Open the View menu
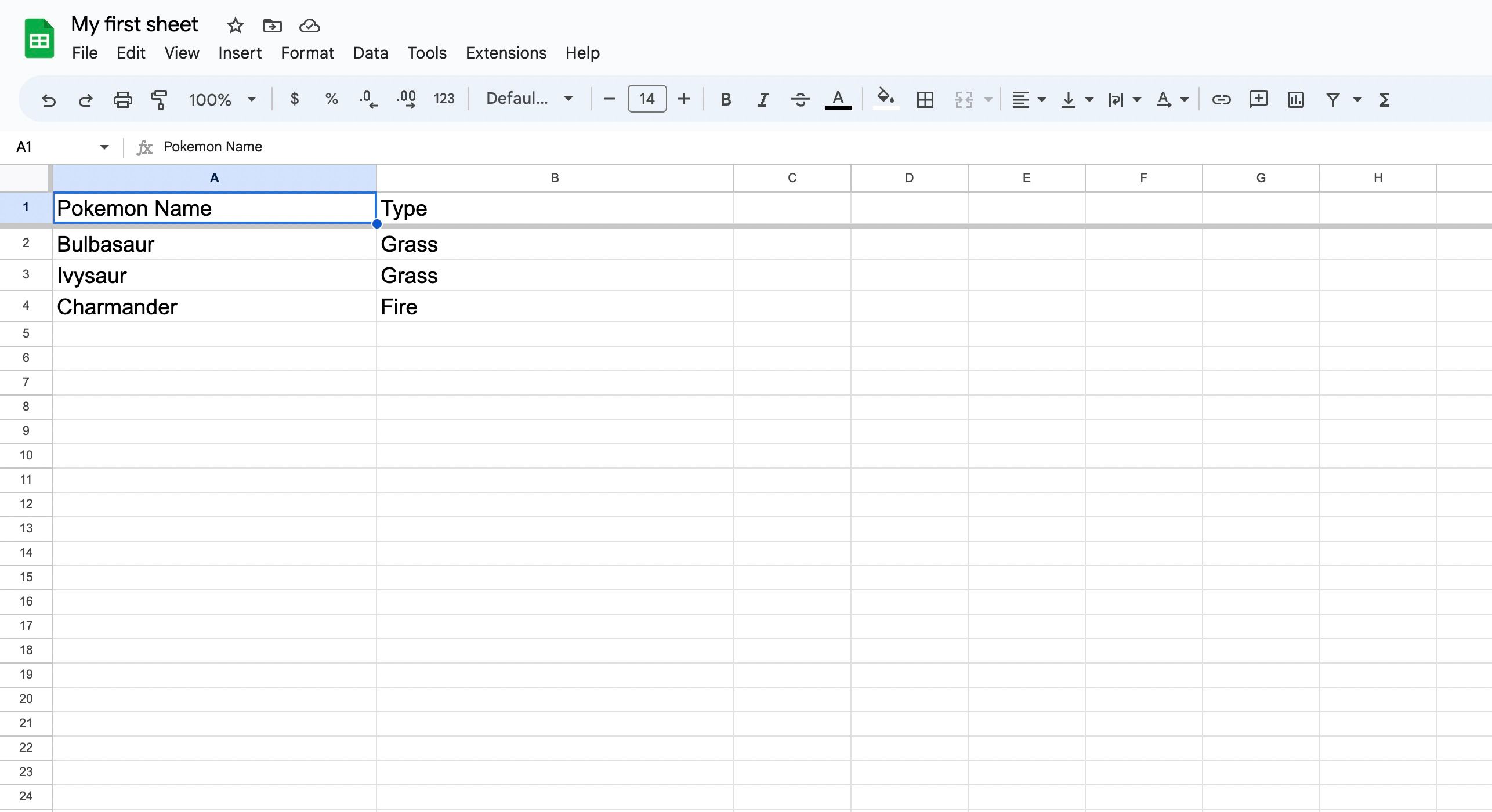 [x=182, y=53]
